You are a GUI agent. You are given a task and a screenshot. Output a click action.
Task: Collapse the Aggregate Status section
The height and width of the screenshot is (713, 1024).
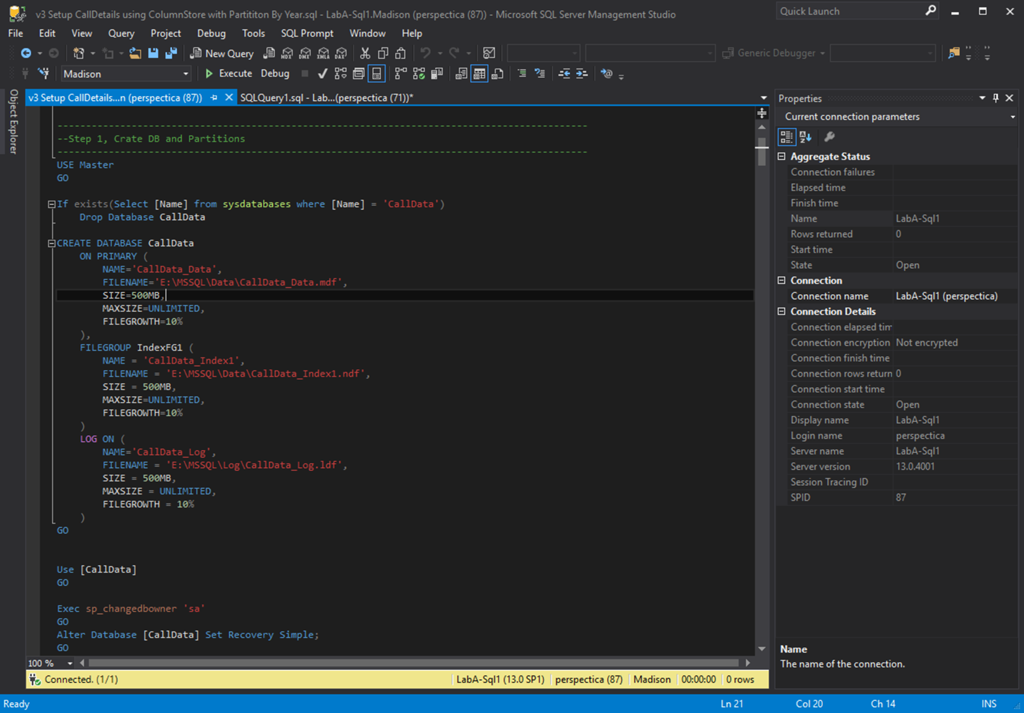(782, 157)
